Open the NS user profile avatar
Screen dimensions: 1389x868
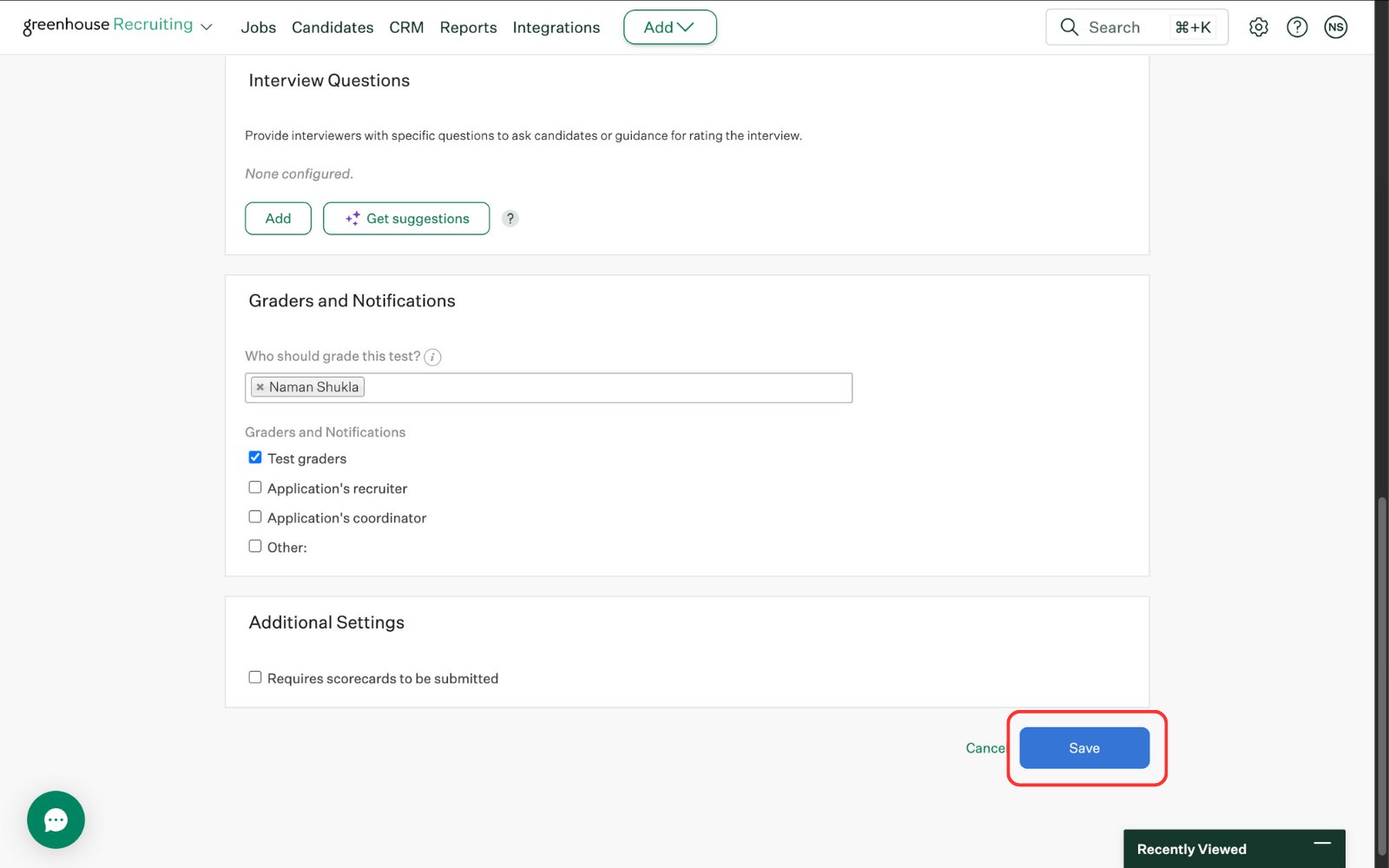[x=1335, y=27]
